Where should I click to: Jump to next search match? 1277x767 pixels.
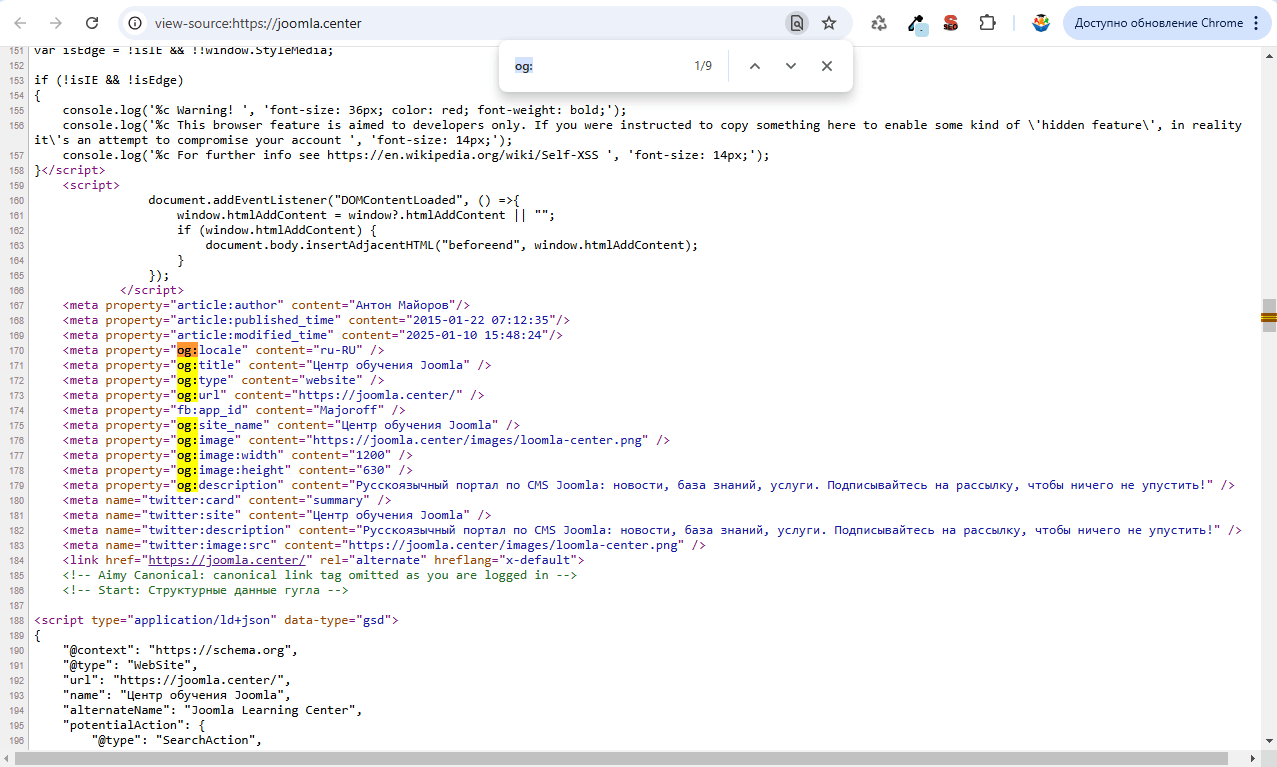791,66
